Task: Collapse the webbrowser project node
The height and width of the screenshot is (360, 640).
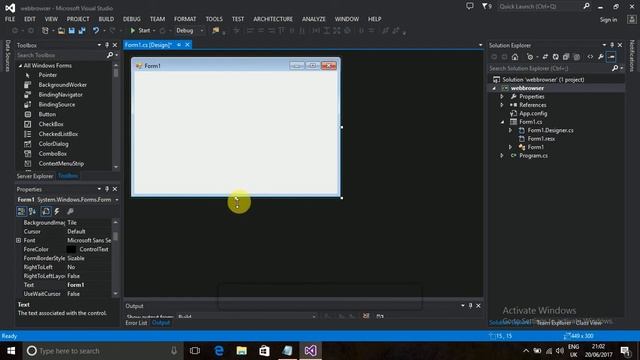Action: tap(494, 88)
